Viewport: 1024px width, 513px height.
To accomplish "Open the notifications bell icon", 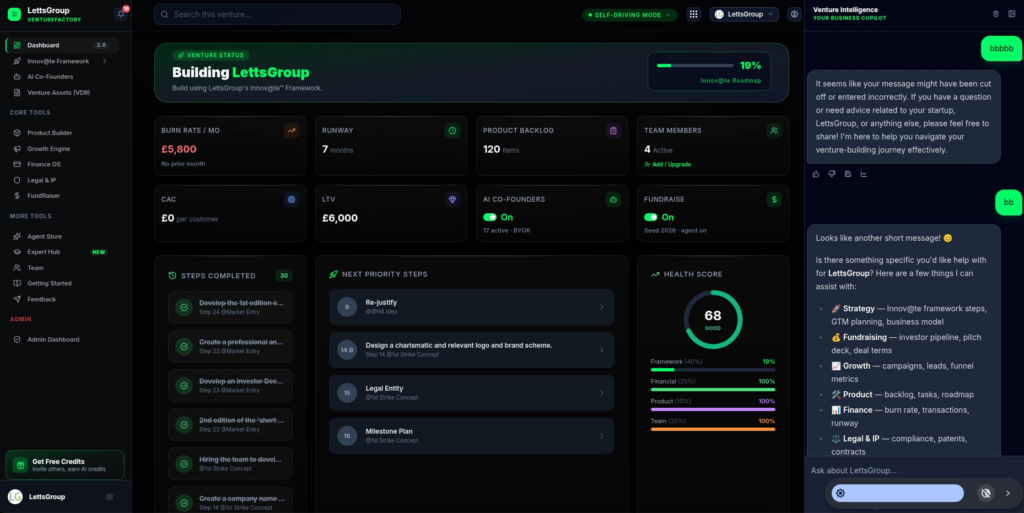I will 121,14.
